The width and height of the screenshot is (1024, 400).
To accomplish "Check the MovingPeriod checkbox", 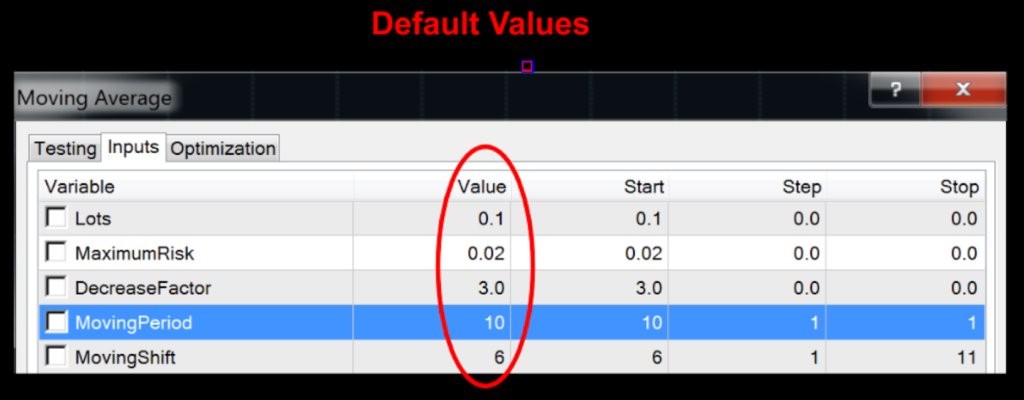I will pyautogui.click(x=57, y=322).
